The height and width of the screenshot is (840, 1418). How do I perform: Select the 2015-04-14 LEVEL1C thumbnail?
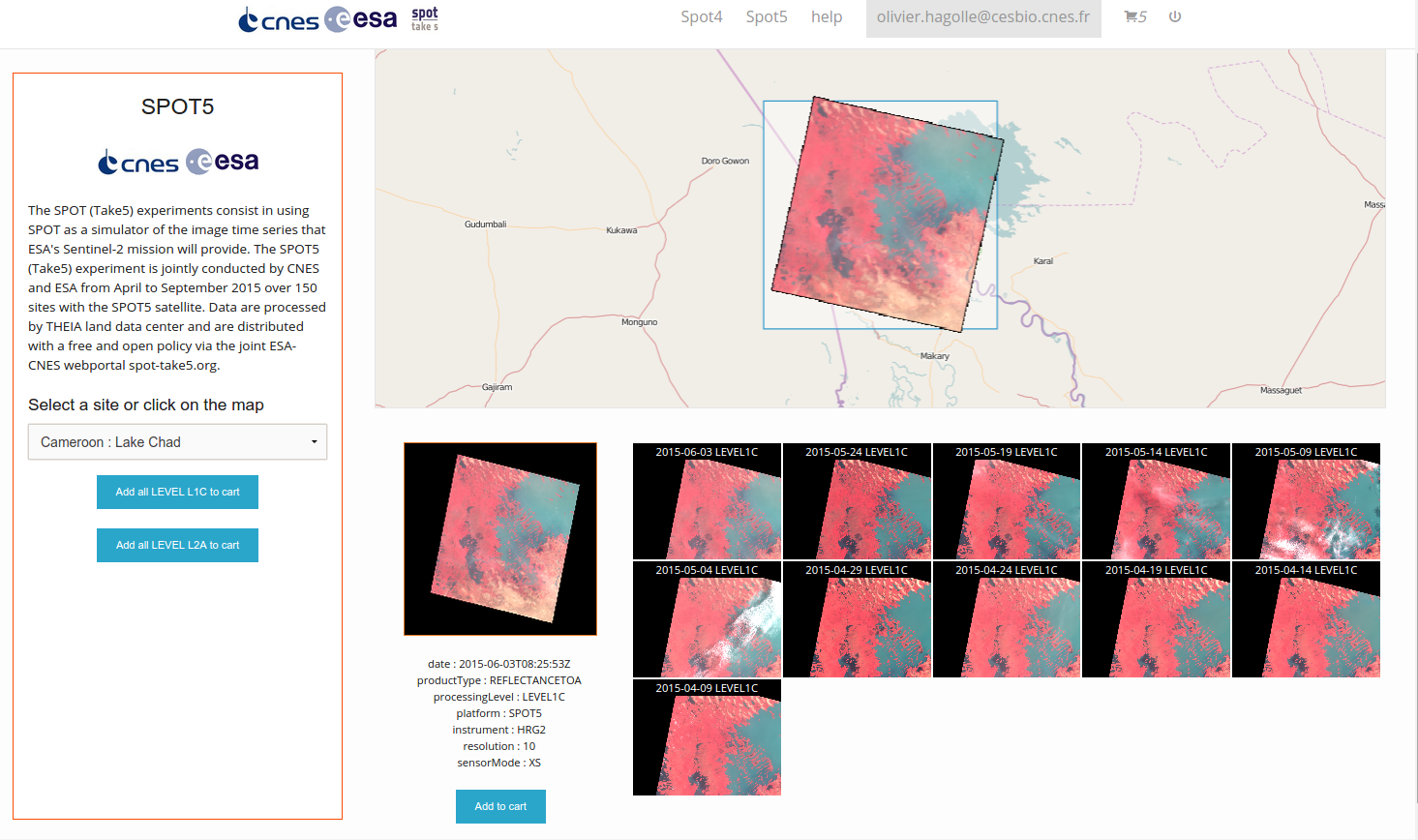1306,619
